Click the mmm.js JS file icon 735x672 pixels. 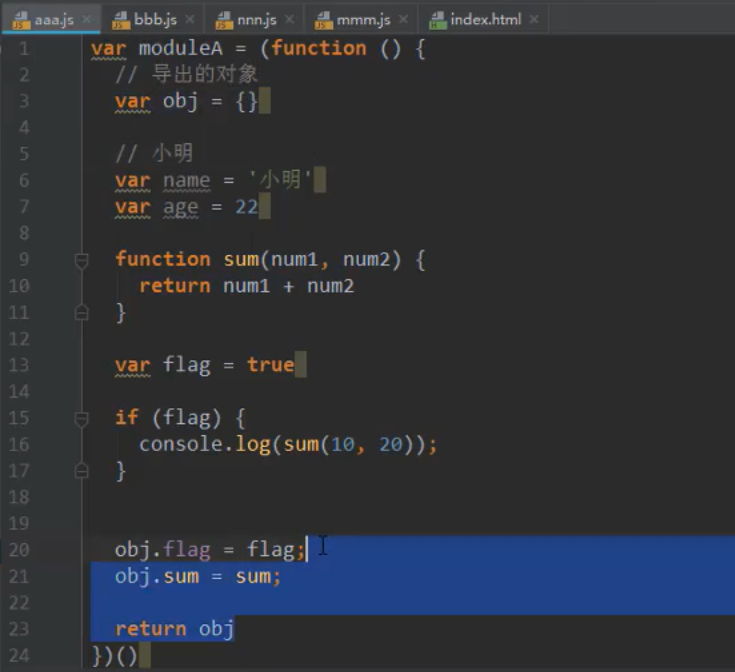324,20
